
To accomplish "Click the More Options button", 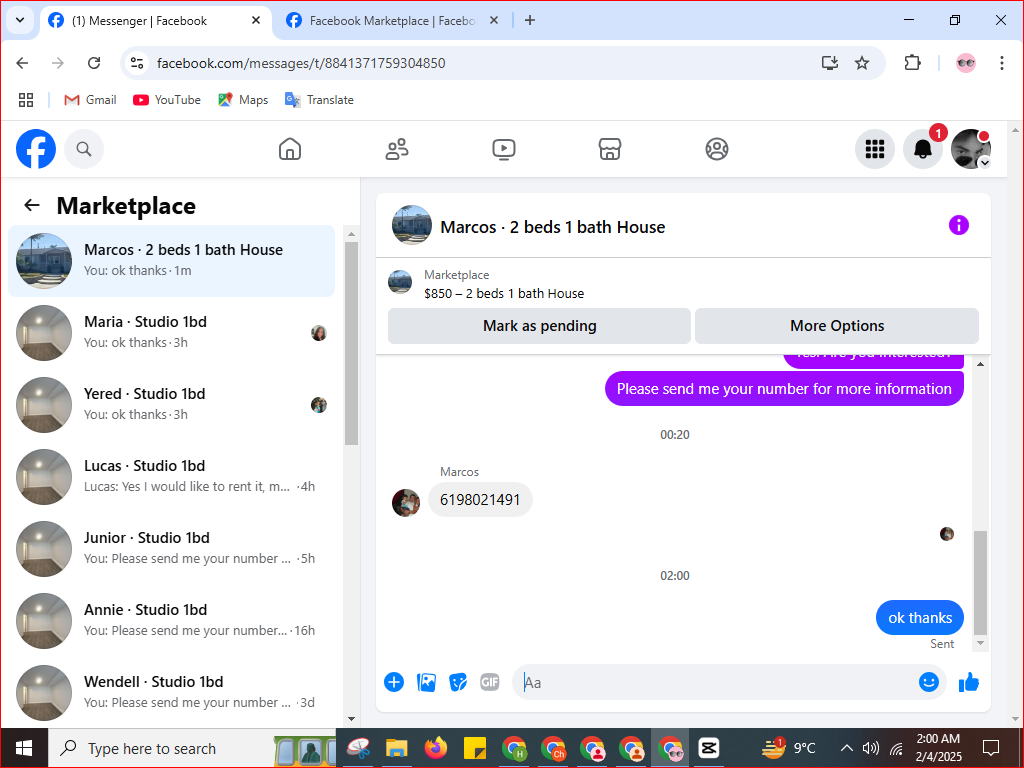I will coord(837,326).
